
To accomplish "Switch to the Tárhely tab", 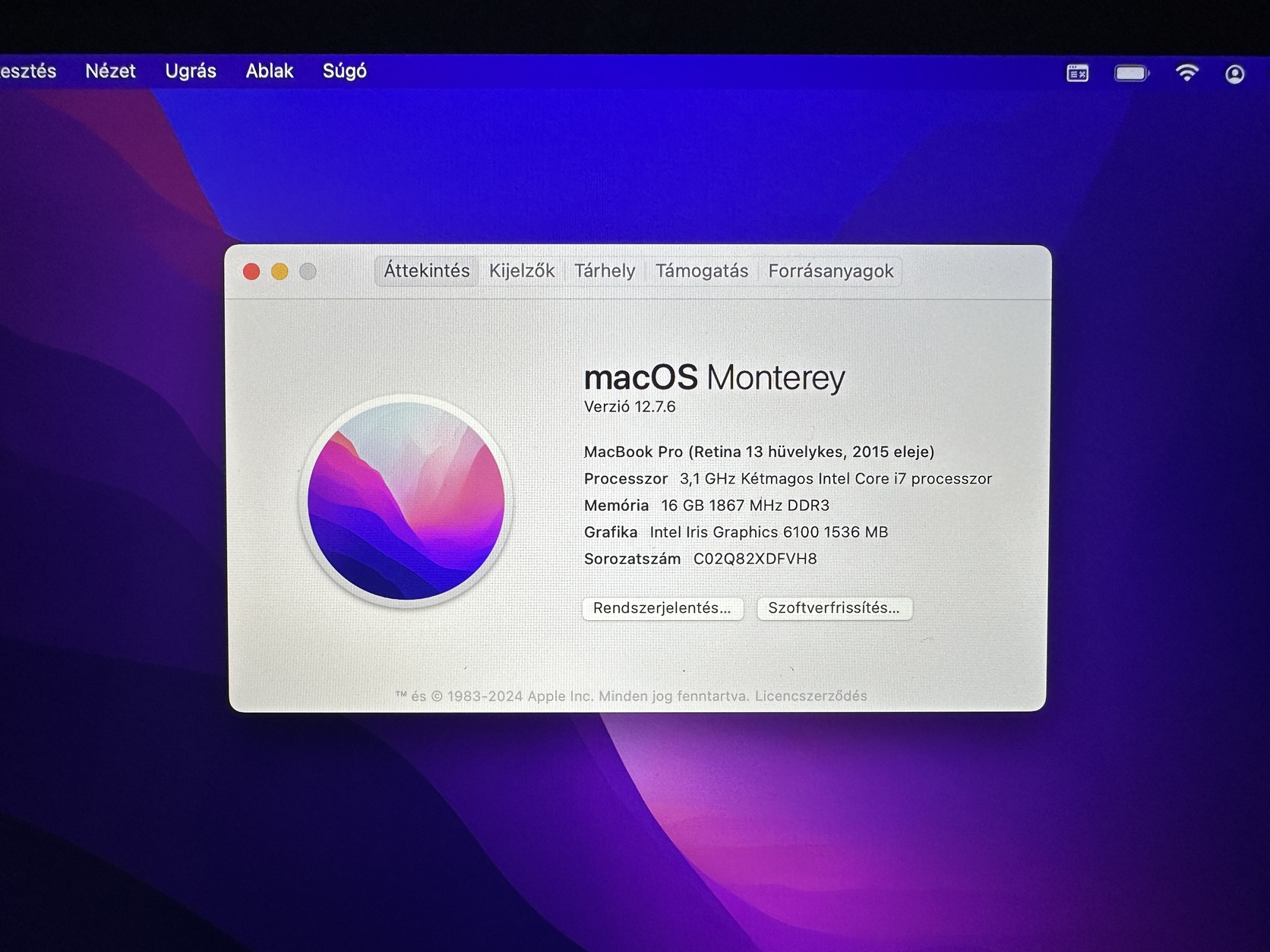I will point(605,271).
